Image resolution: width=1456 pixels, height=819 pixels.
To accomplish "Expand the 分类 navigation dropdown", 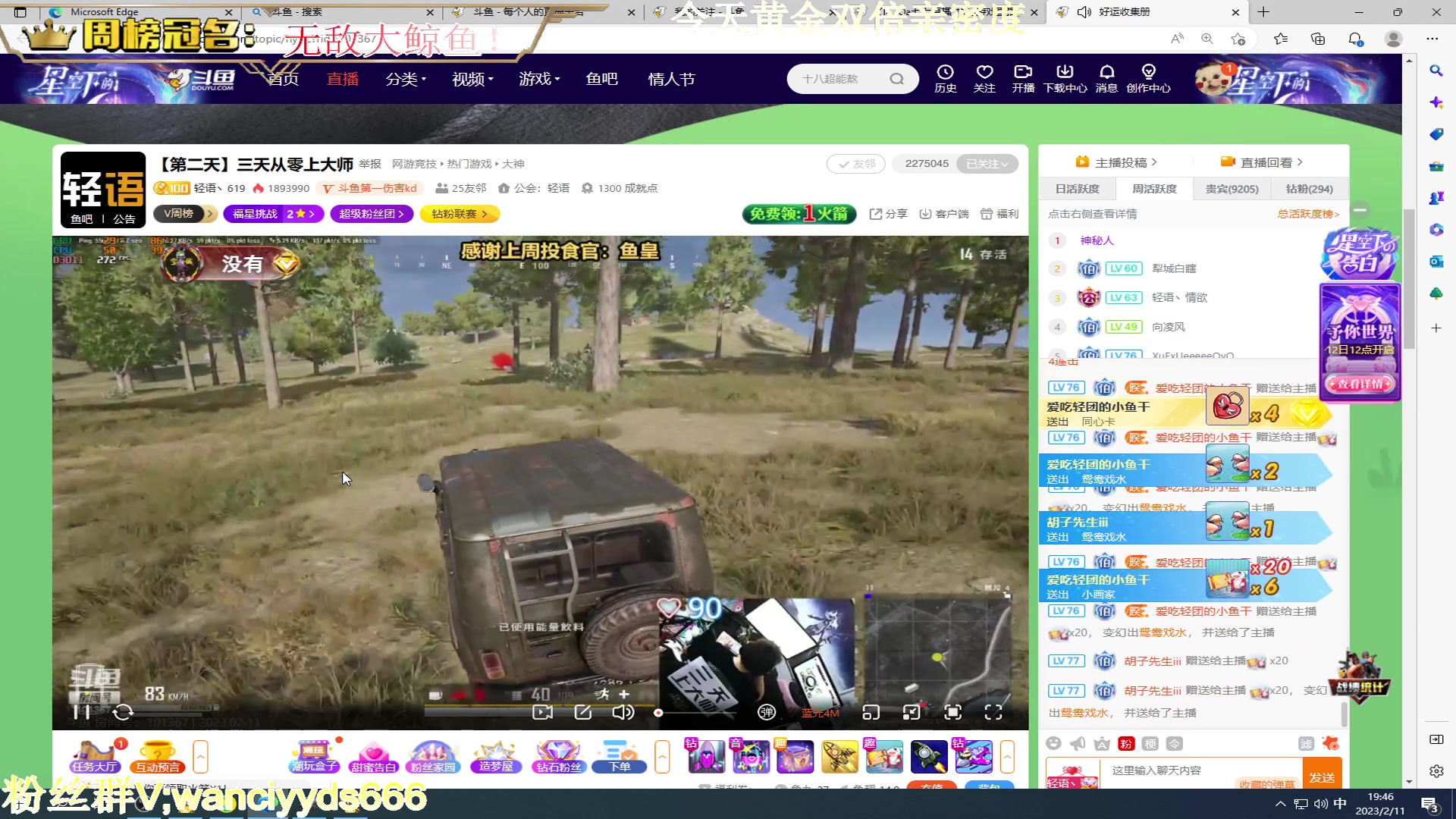I will [406, 79].
